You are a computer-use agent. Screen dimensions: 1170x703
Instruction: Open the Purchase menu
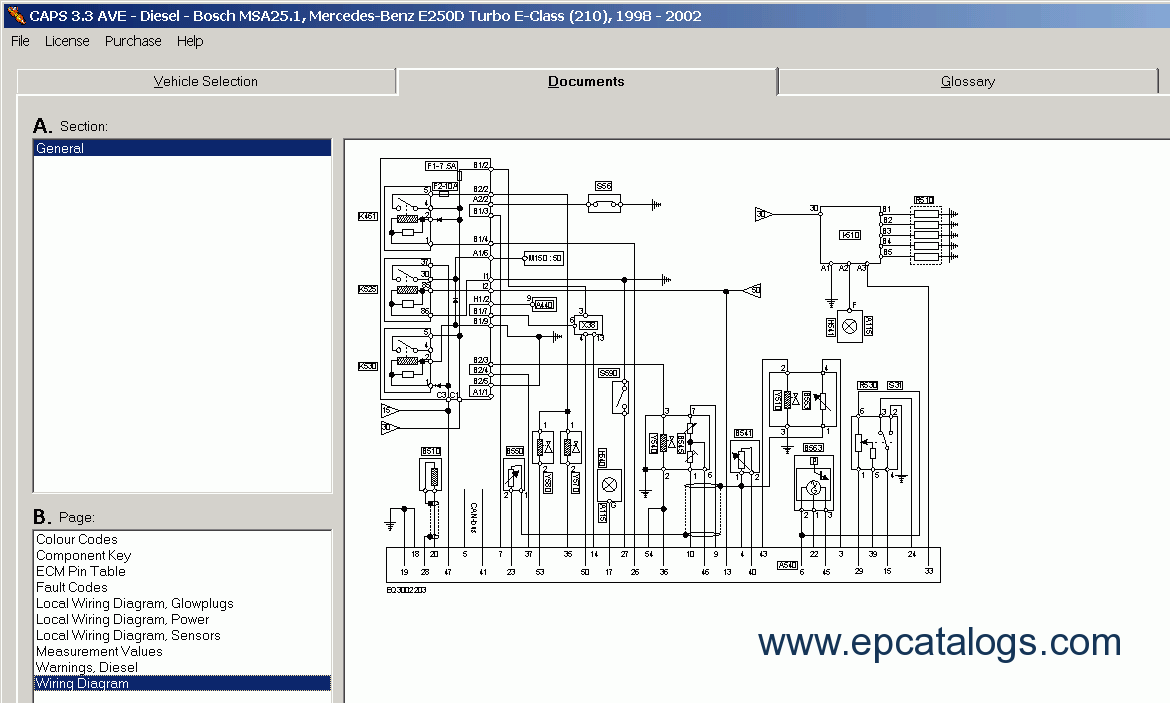(x=133, y=41)
